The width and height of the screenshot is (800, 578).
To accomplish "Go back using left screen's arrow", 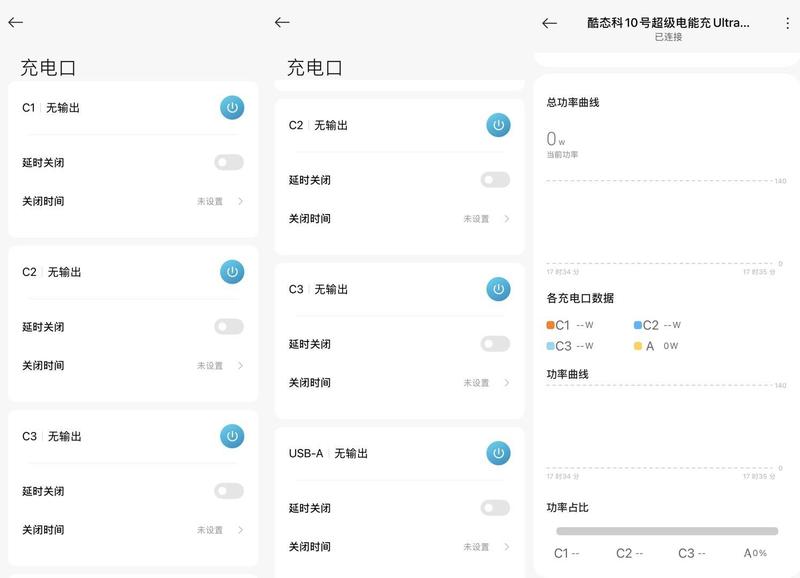I will coord(15,22).
